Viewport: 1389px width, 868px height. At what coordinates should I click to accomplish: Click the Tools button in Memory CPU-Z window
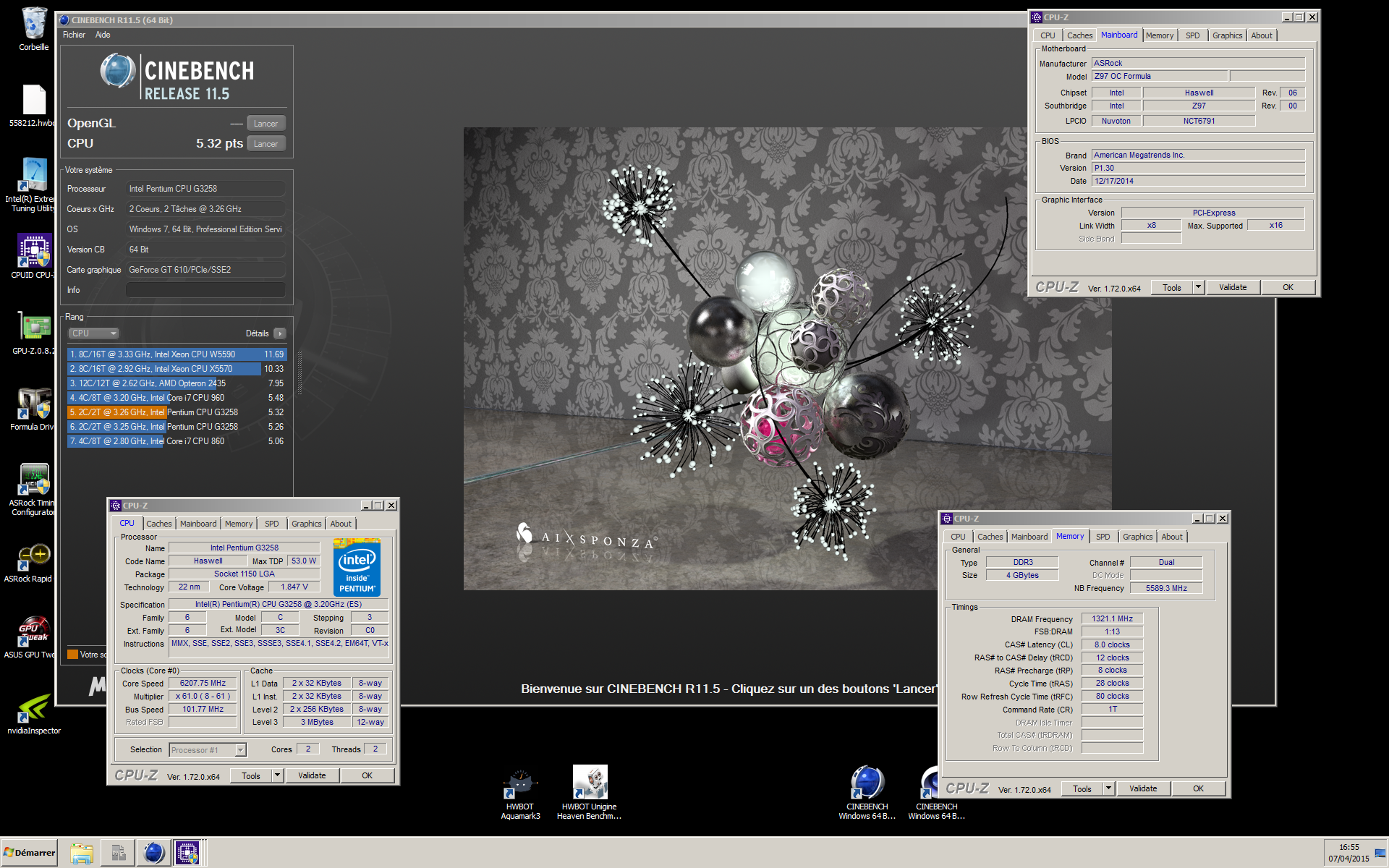click(x=1082, y=788)
